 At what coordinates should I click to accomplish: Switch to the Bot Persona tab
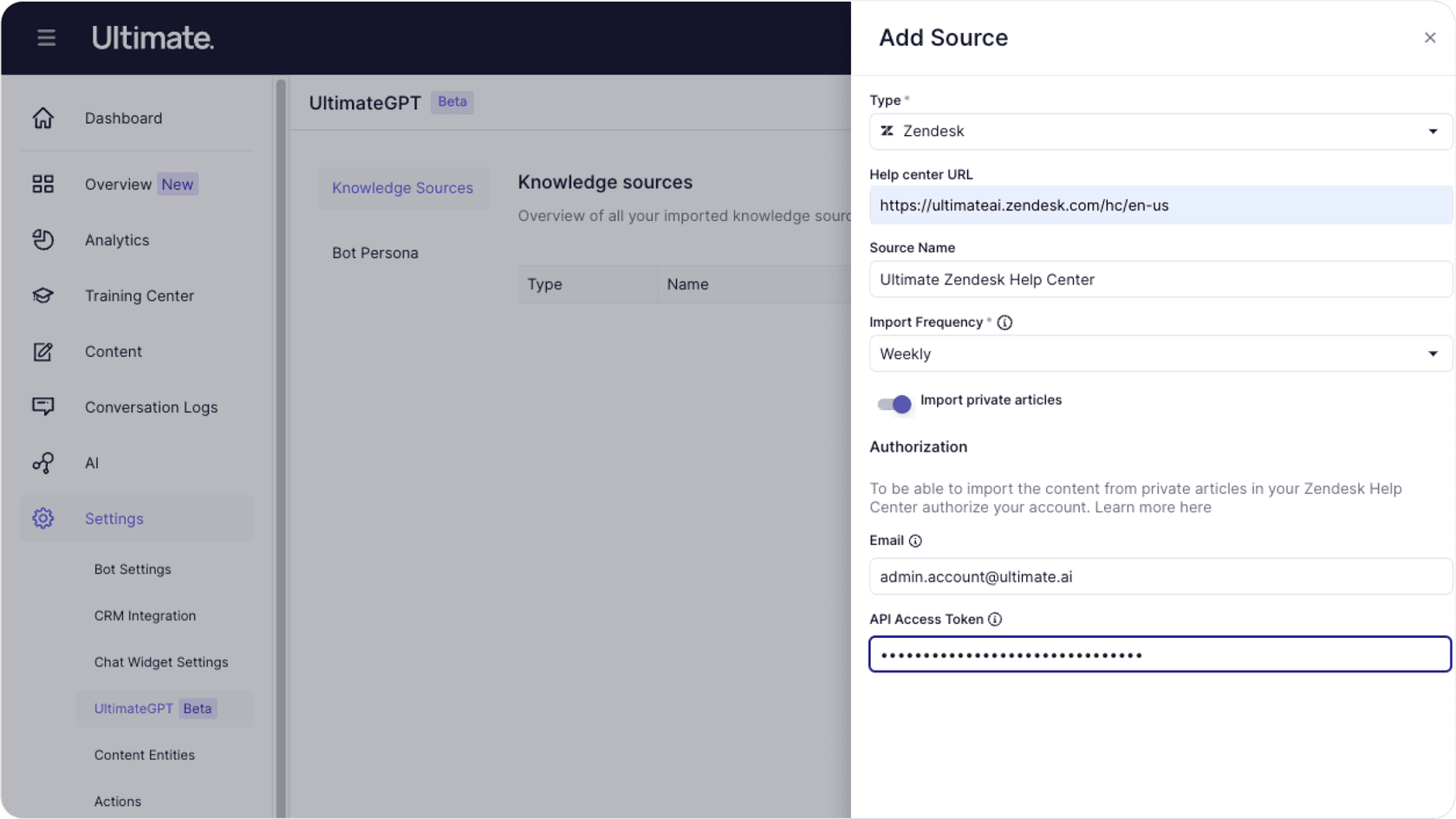click(375, 253)
